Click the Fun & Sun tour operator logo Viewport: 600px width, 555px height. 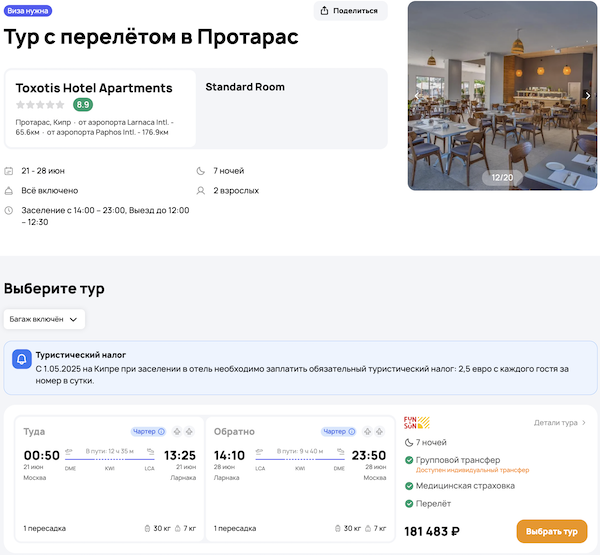click(x=415, y=423)
